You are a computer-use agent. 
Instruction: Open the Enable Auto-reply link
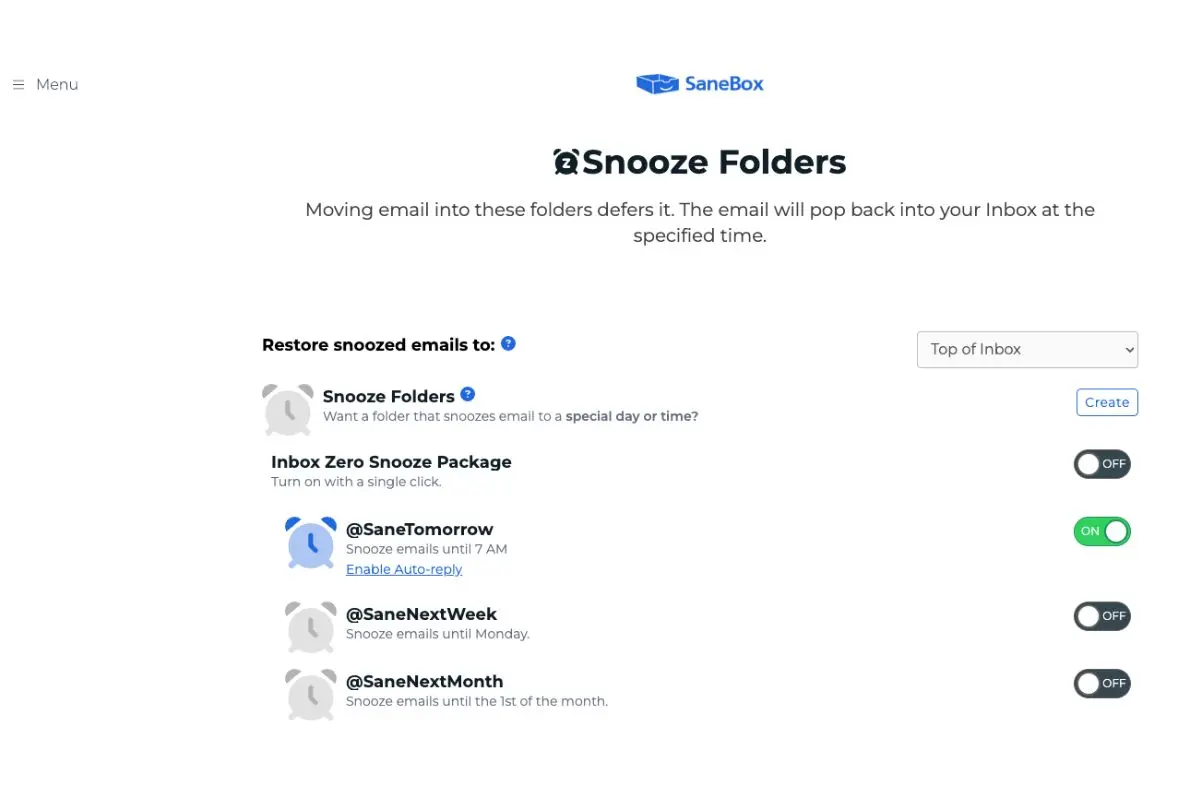coord(403,569)
